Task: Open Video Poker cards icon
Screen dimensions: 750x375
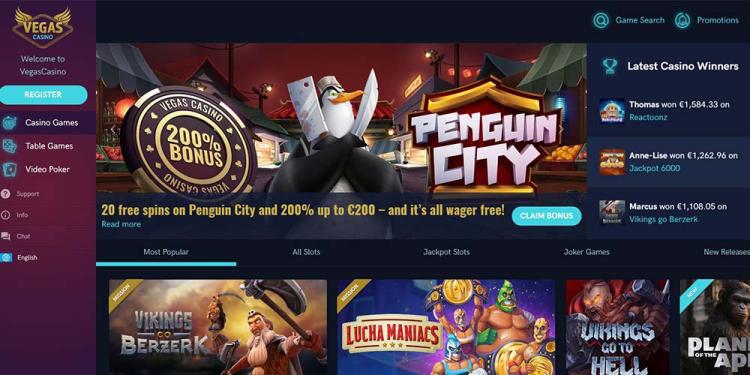Action: pyautogui.click(x=9, y=169)
